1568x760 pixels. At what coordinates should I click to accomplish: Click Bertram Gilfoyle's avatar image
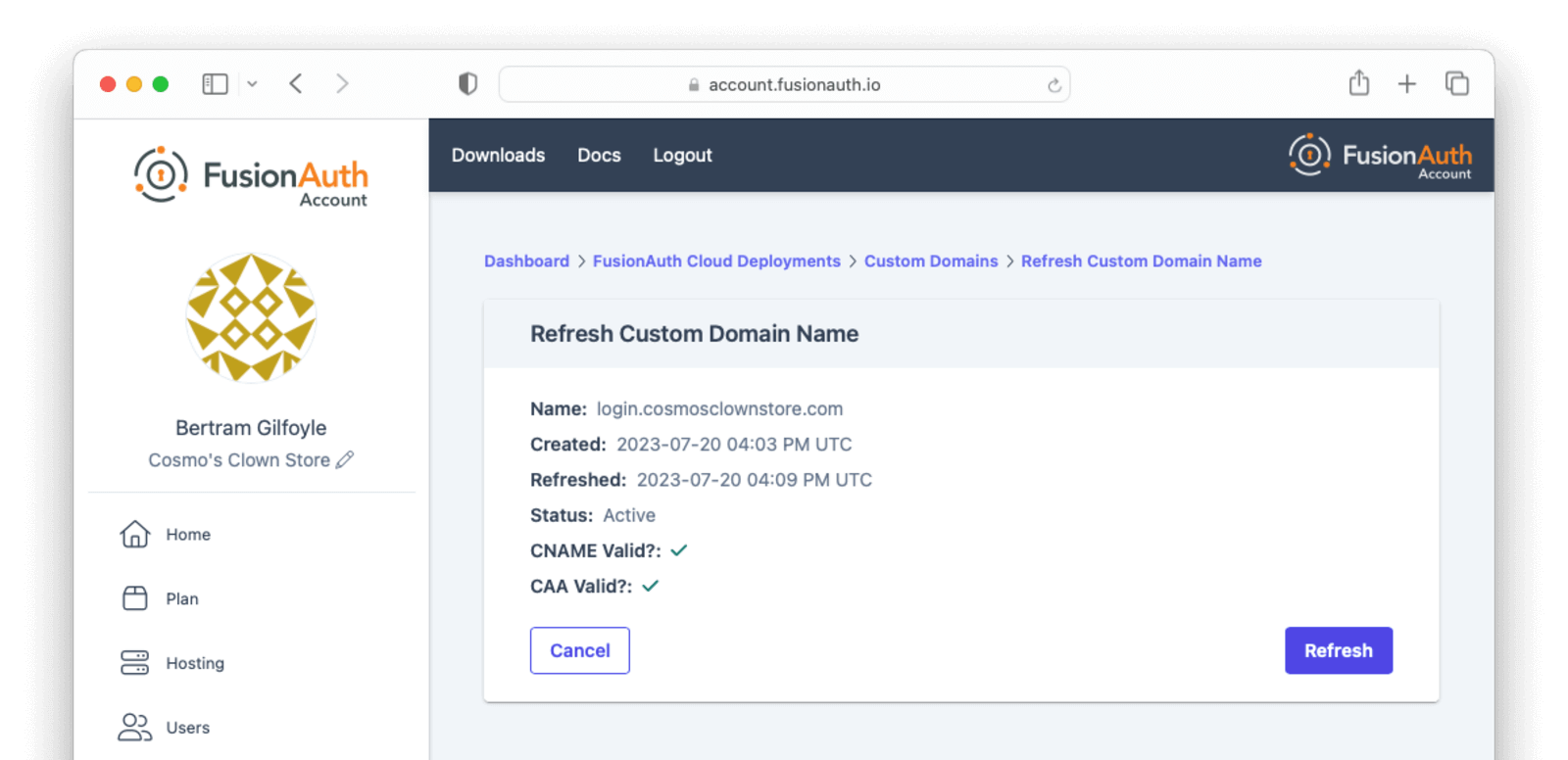click(251, 317)
